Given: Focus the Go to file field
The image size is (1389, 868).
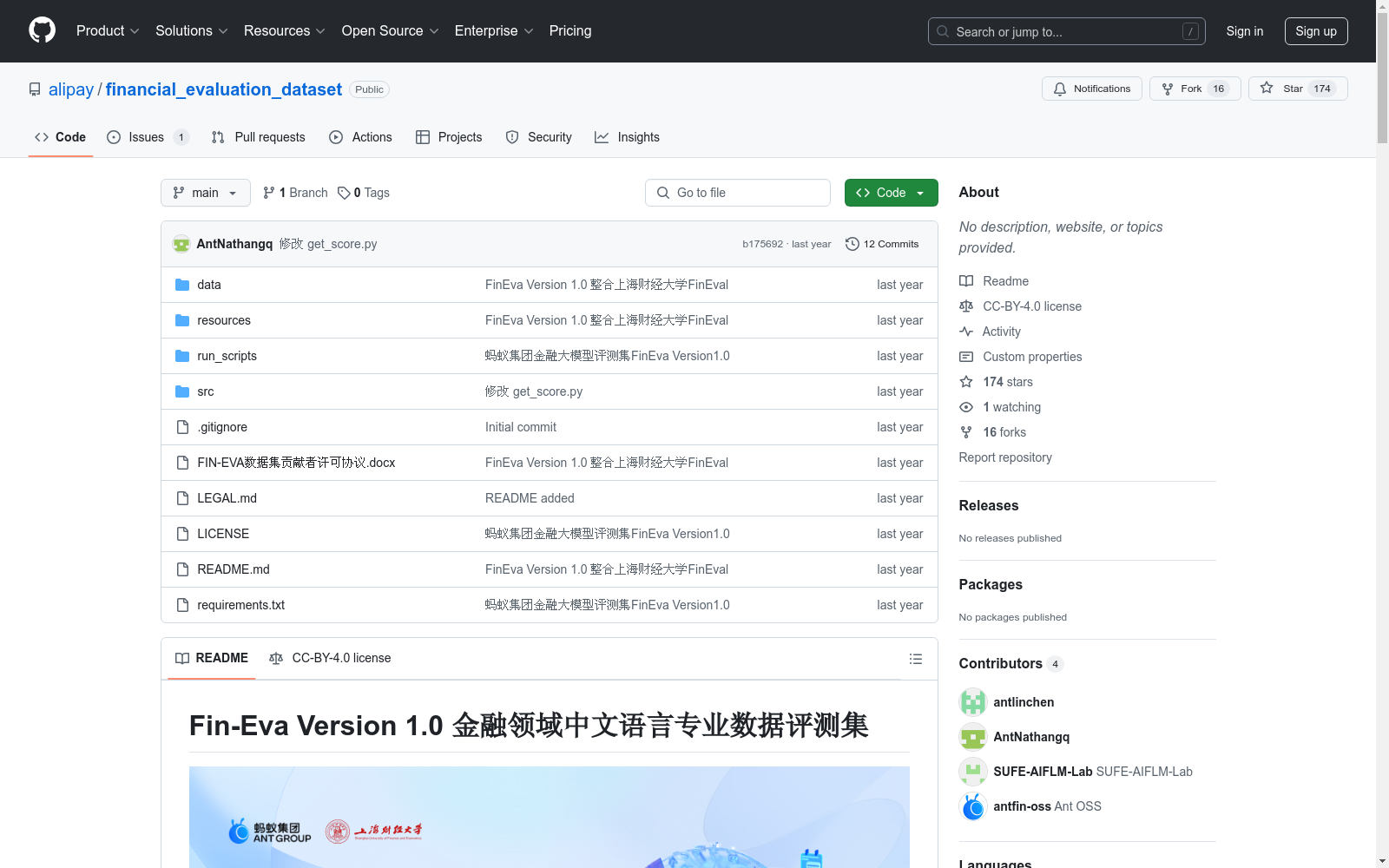Looking at the screenshot, I should click(x=738, y=193).
